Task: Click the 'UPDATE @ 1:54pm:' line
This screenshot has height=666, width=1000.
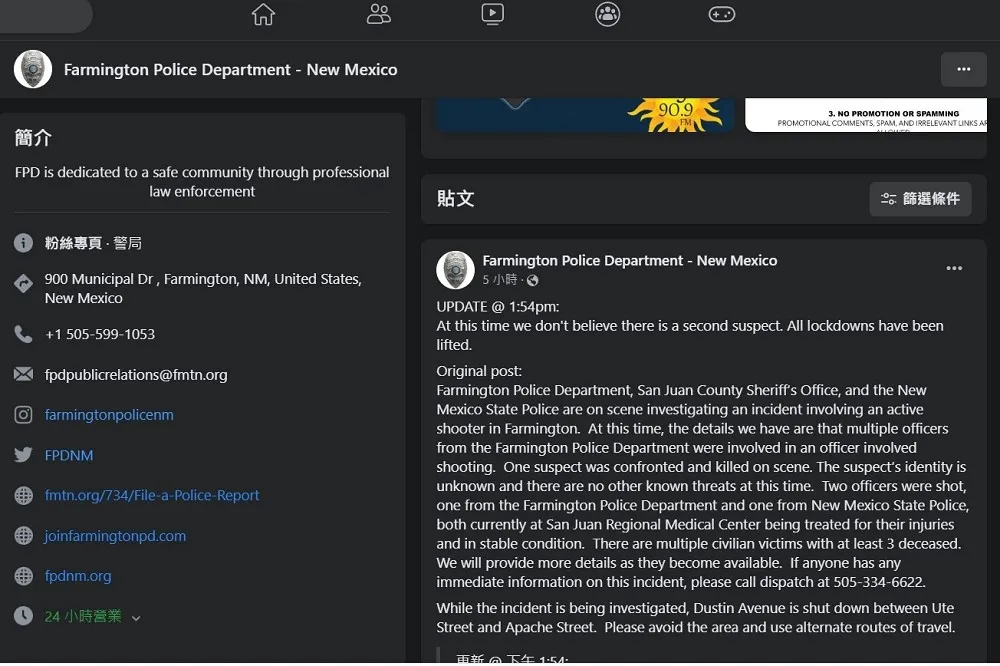Action: click(x=497, y=307)
